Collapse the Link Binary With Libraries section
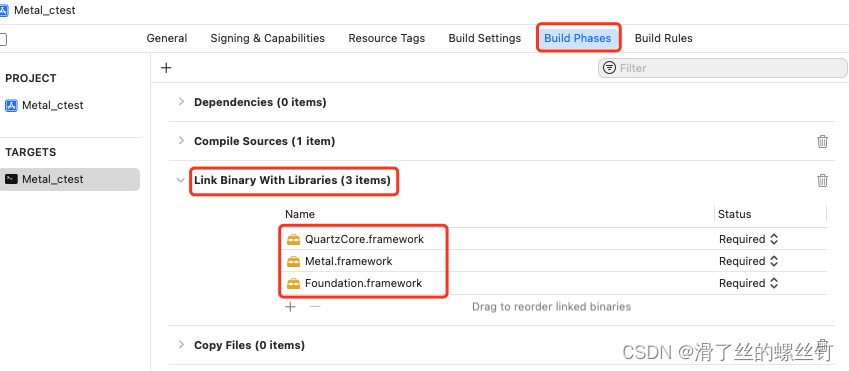Image resolution: width=849 pixels, height=371 pixels. click(x=181, y=180)
